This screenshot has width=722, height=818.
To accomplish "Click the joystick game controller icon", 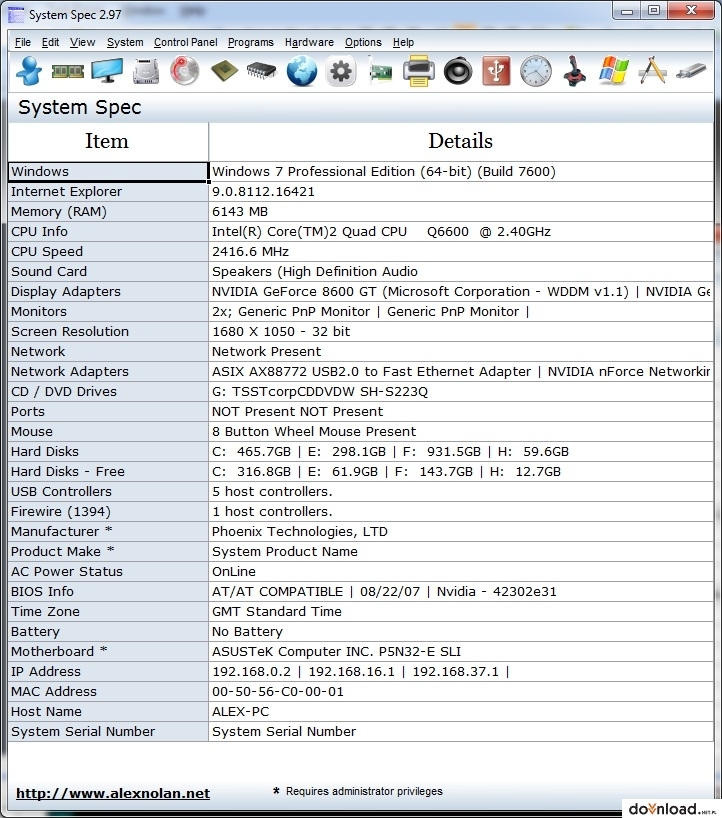I will click(574, 71).
